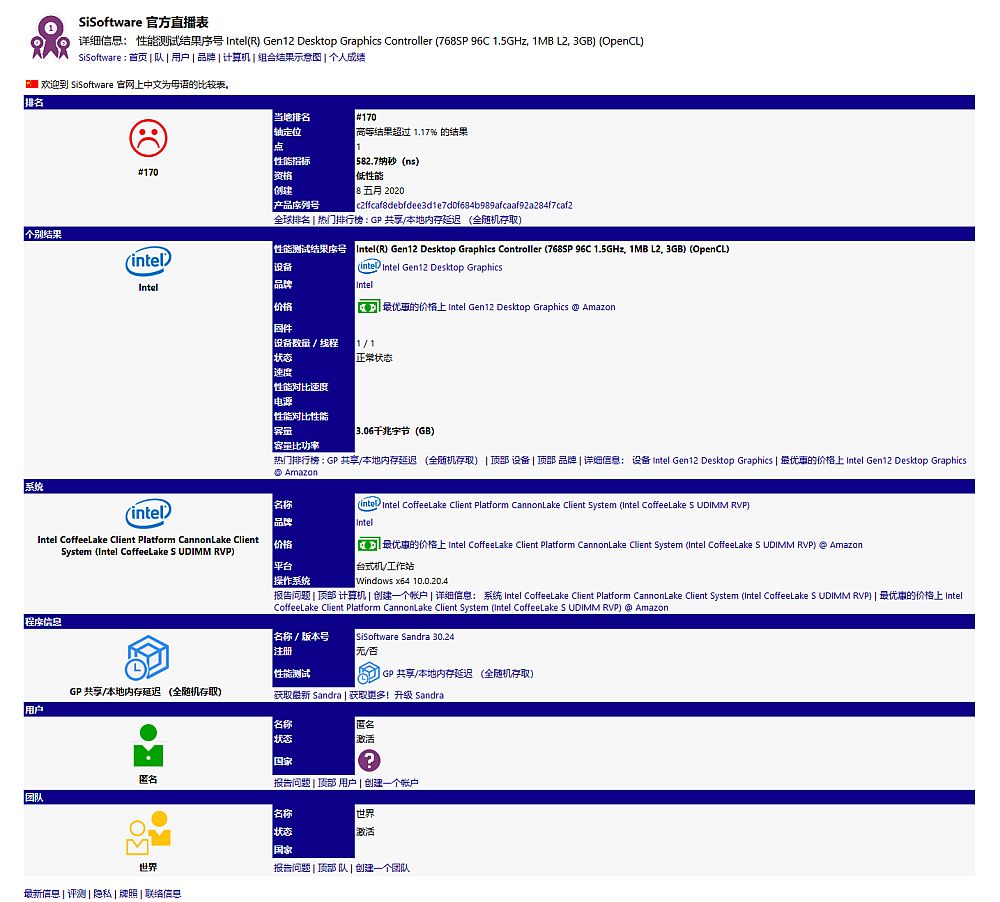
Task: Click the small cube icon in the benchmark test row
Action: pos(368,673)
